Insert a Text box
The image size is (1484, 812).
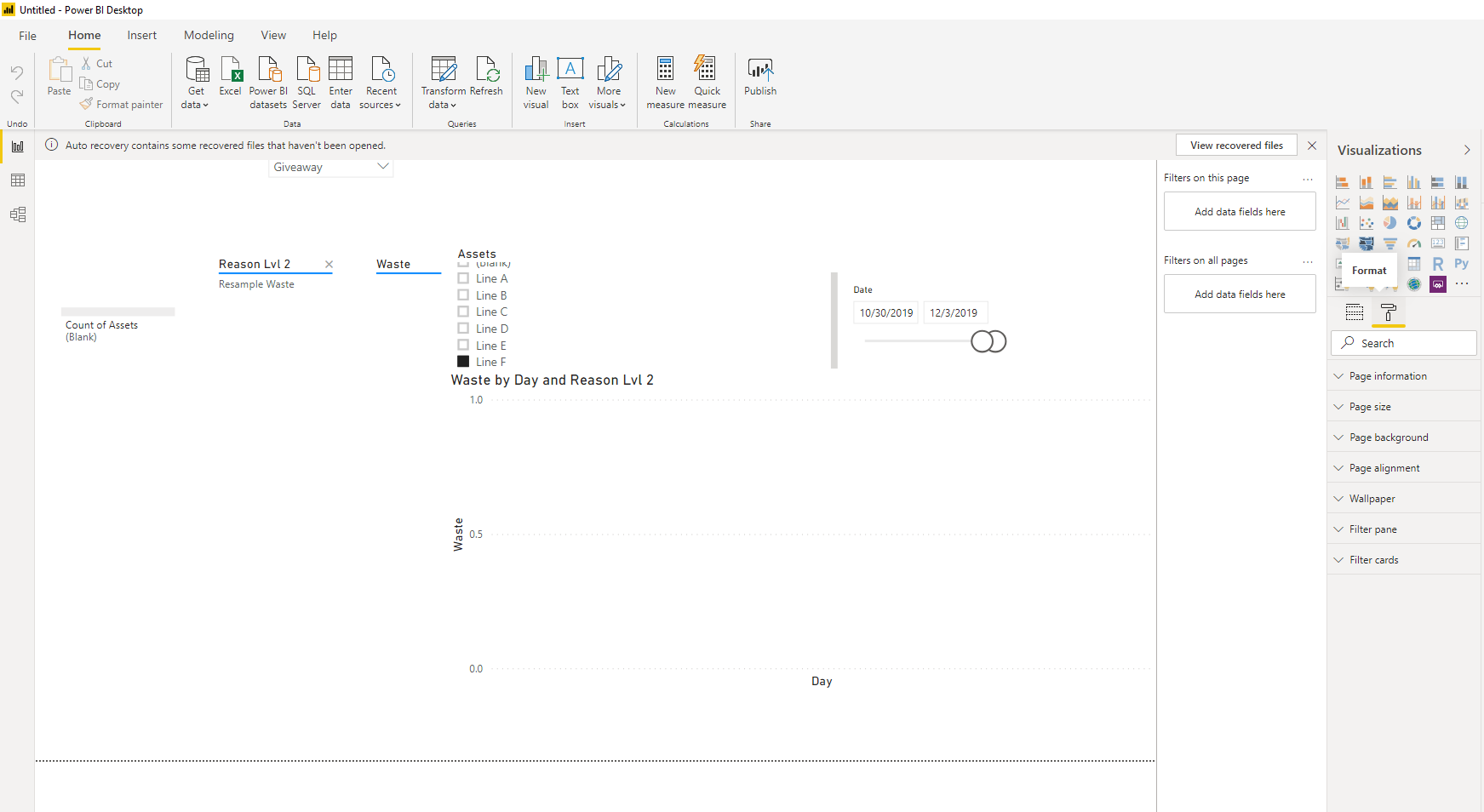[570, 83]
